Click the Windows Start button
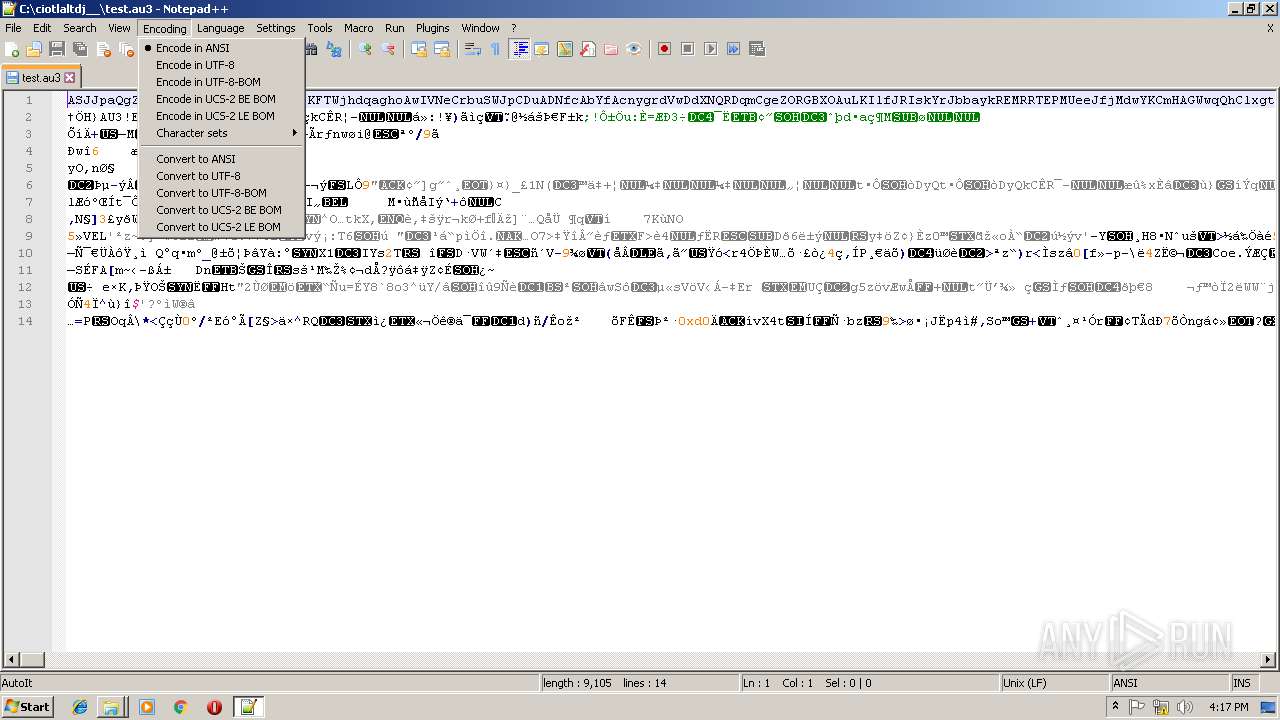The height and width of the screenshot is (720, 1280). tap(27, 707)
